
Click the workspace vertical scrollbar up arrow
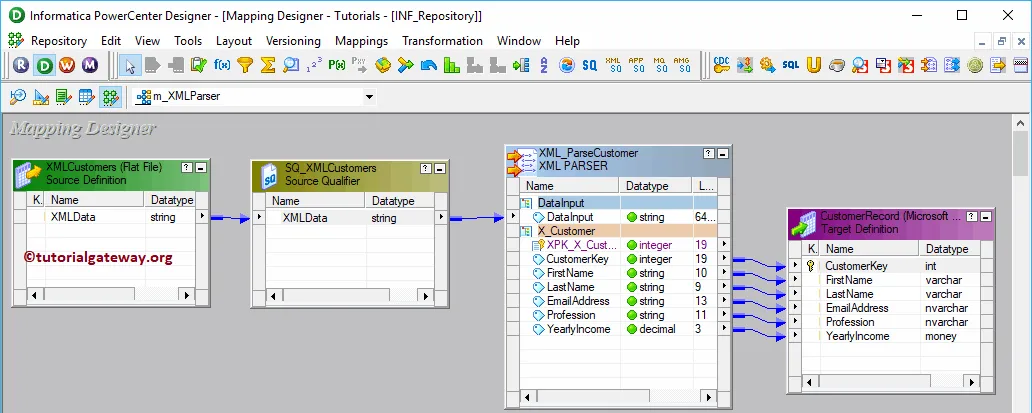tap(1021, 123)
